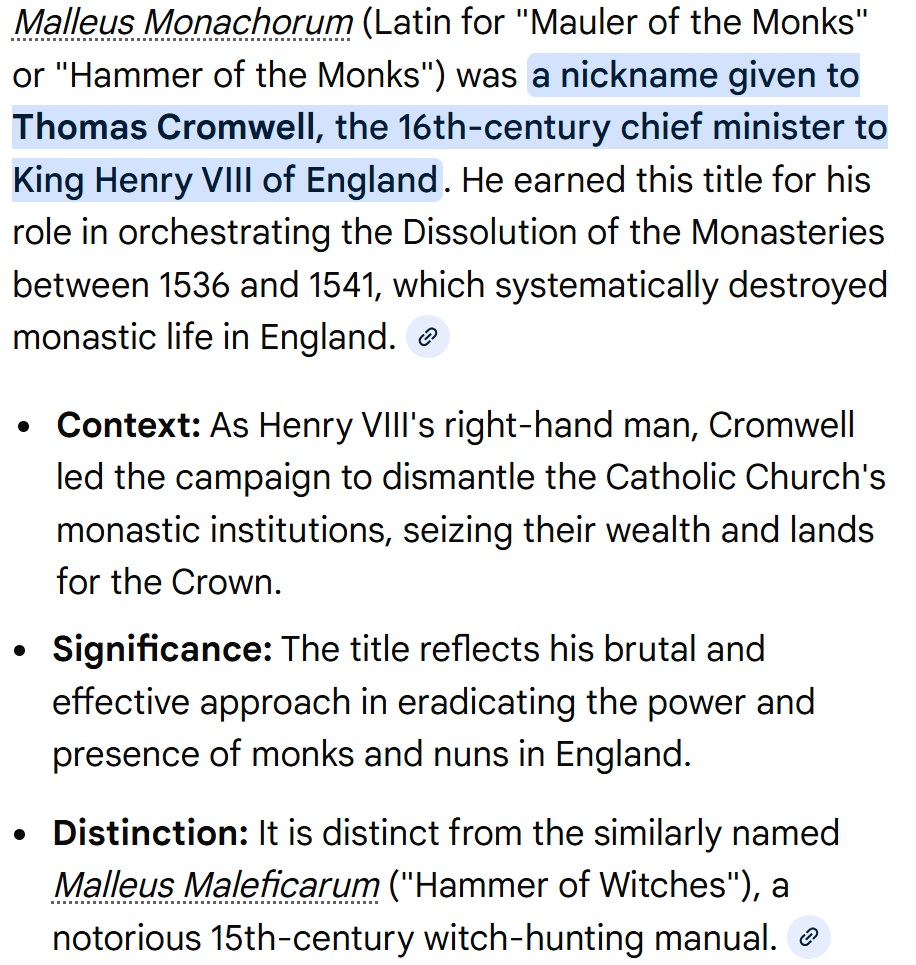Click the bold "Significance:" label

(162, 649)
